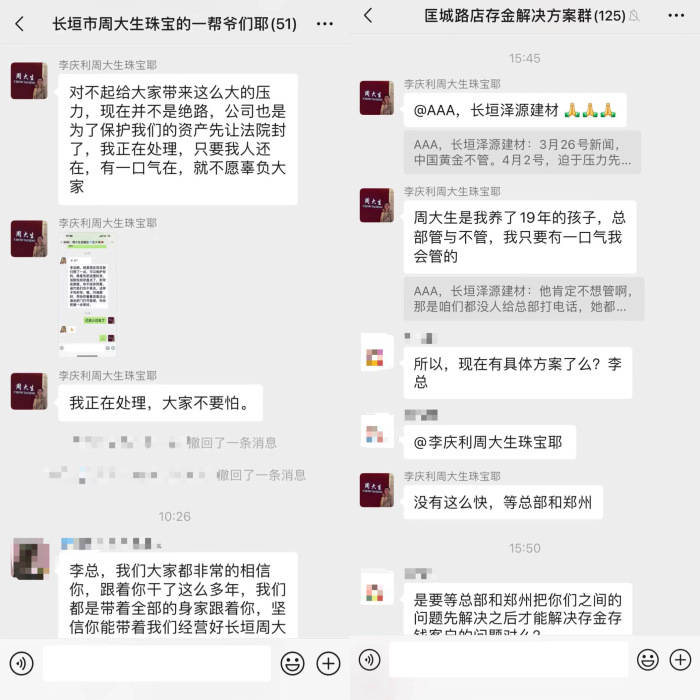Open quoted message about 3月26号新闻

(x=522, y=152)
